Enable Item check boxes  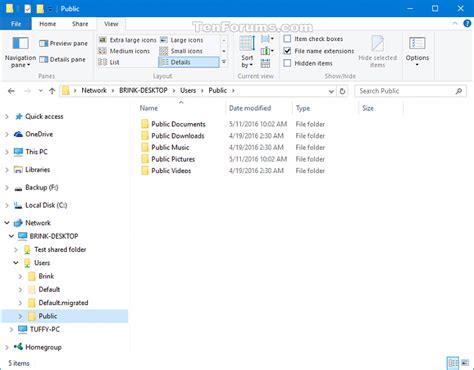coord(287,39)
